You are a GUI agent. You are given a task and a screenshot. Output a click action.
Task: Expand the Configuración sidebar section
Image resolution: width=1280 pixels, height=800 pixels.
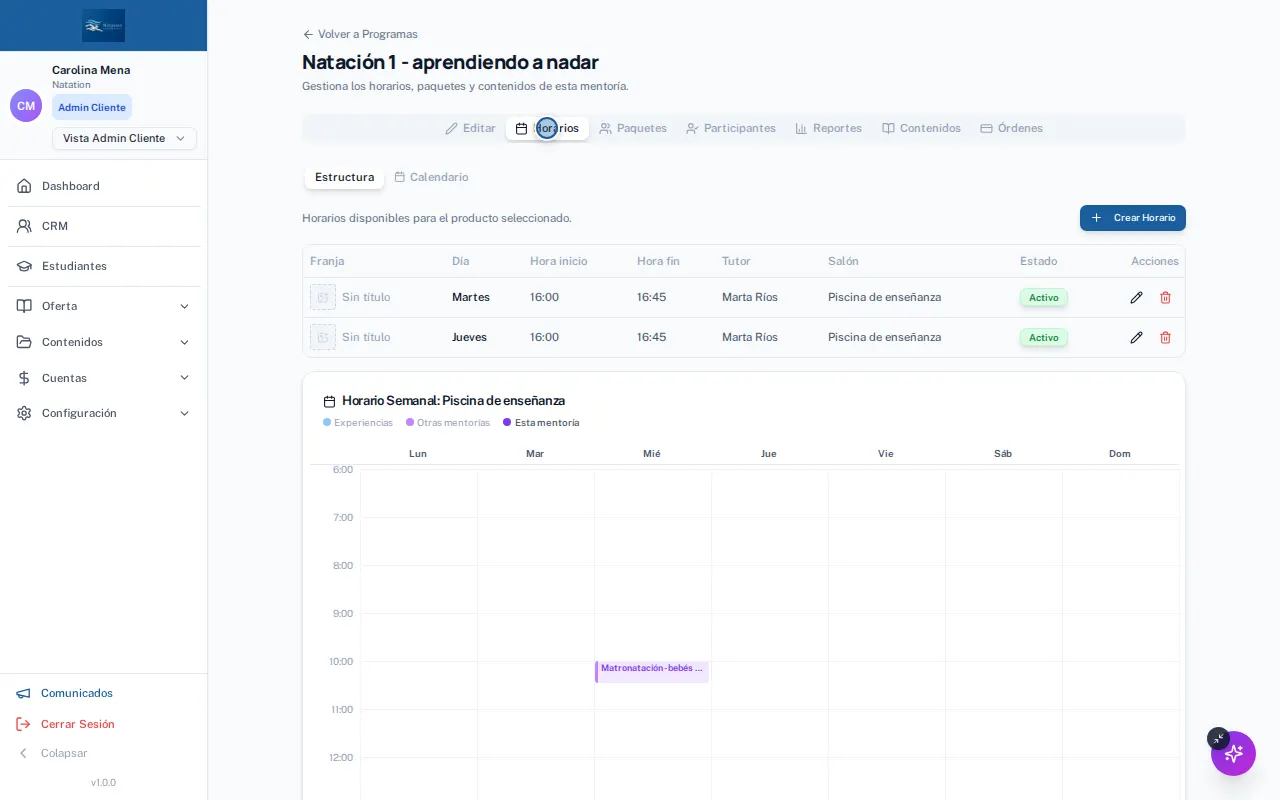pyautogui.click(x=104, y=413)
